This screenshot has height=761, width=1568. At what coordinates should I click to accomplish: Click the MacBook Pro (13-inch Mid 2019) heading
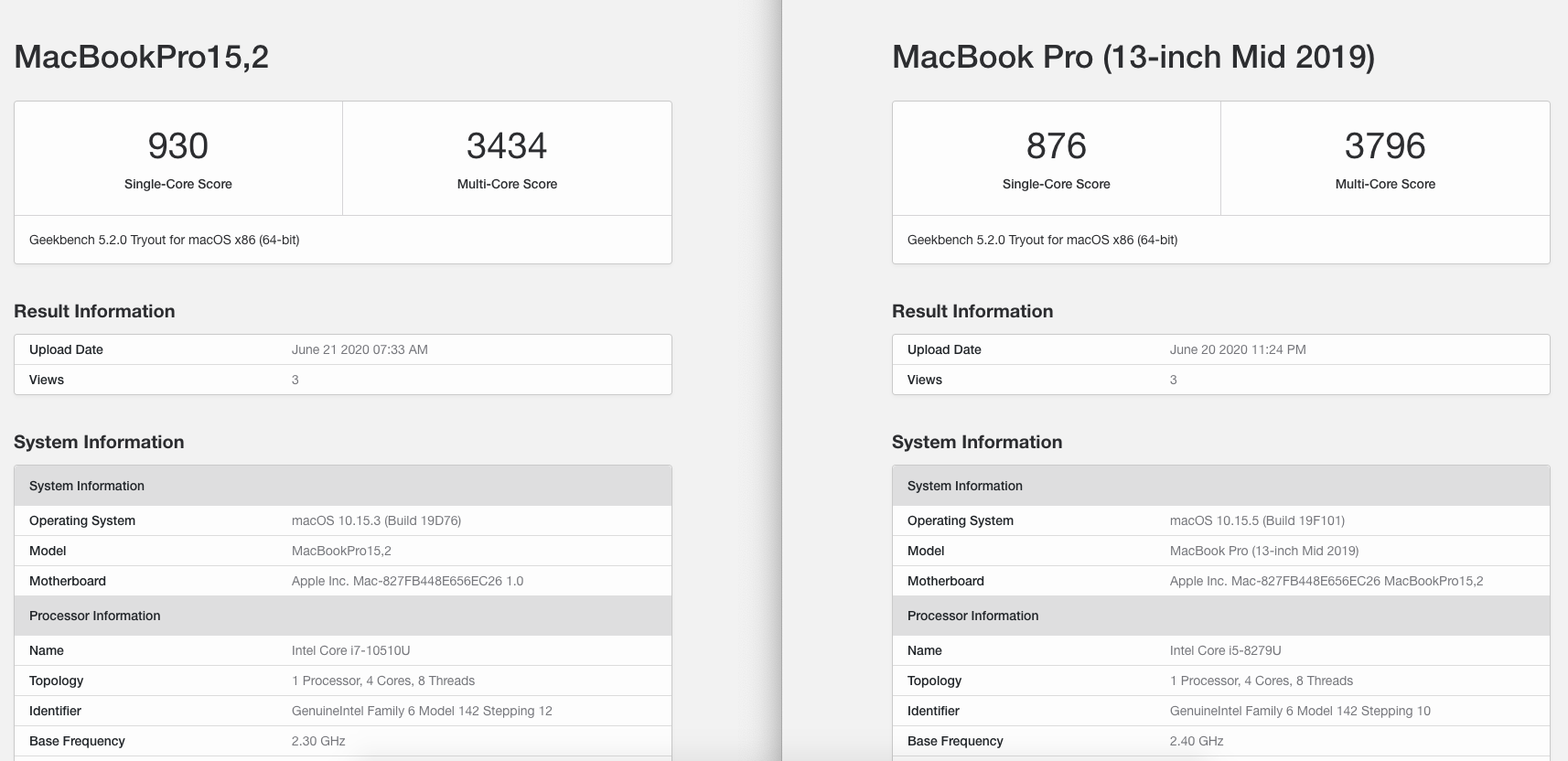tap(1133, 58)
